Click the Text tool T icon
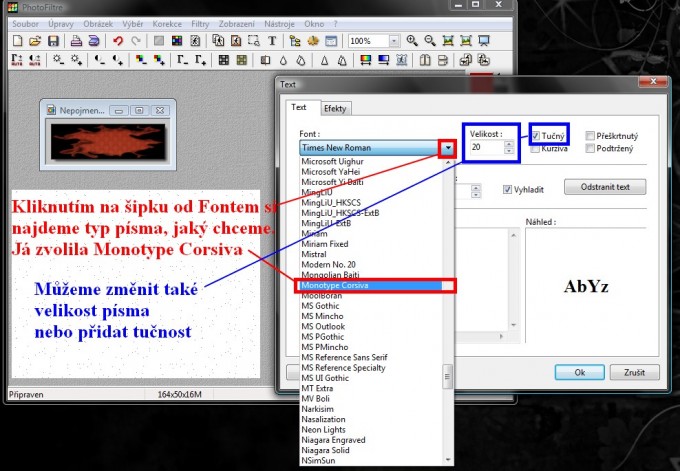Image resolution: width=680 pixels, height=471 pixels. 272,41
